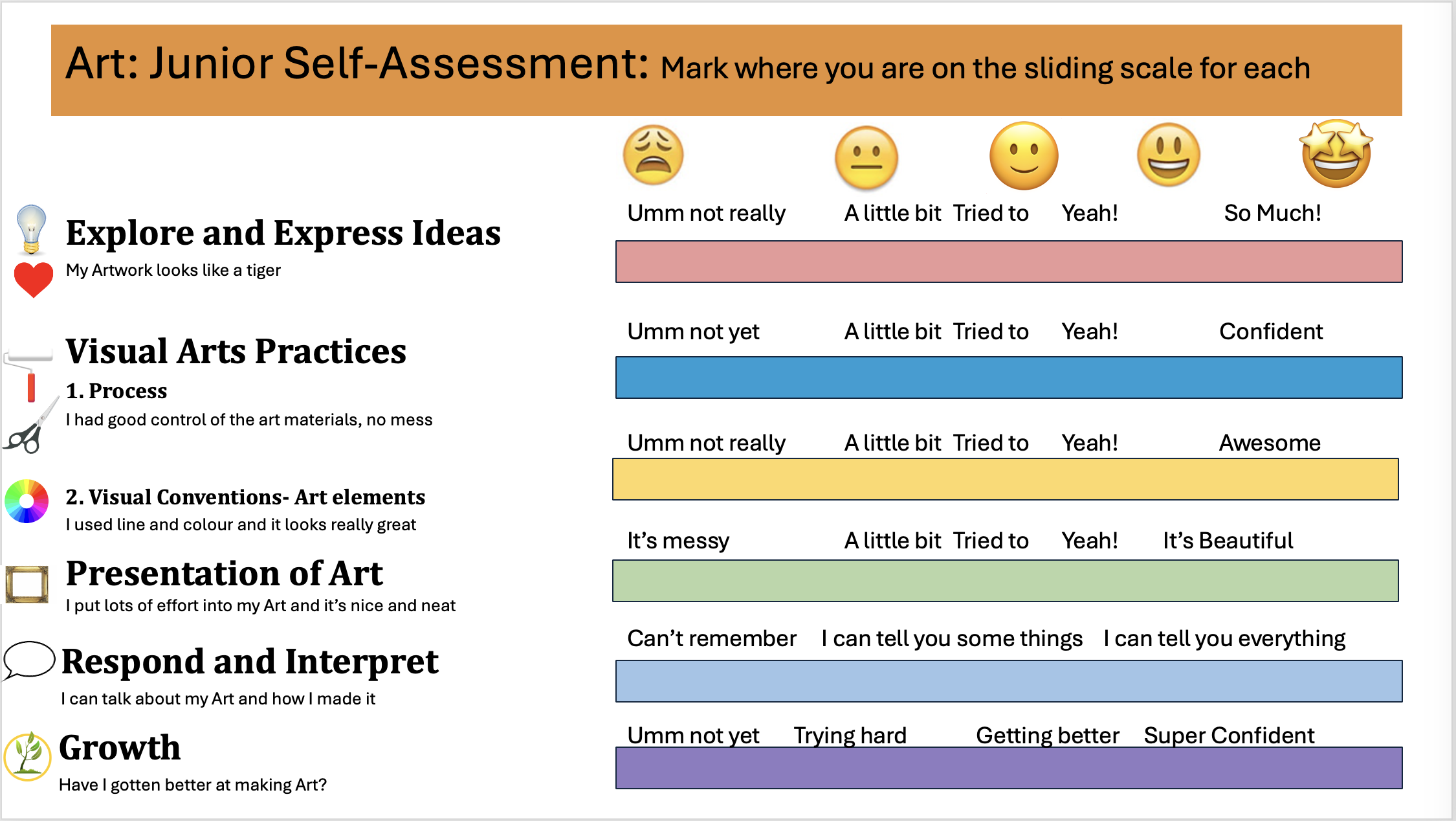Click the light bulb icon
Image resolution: width=1456 pixels, height=821 pixels.
tap(31, 229)
